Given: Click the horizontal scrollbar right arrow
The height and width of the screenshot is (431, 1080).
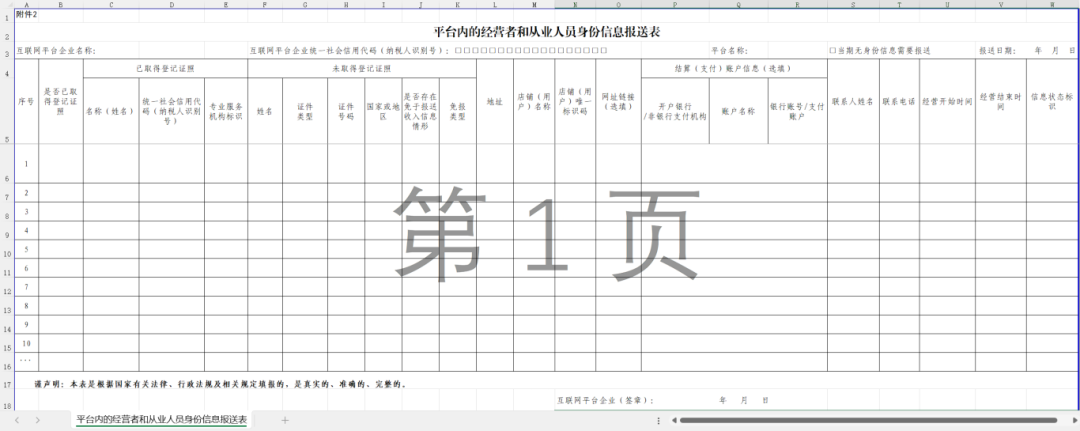Looking at the screenshot, I should click(x=1074, y=420).
